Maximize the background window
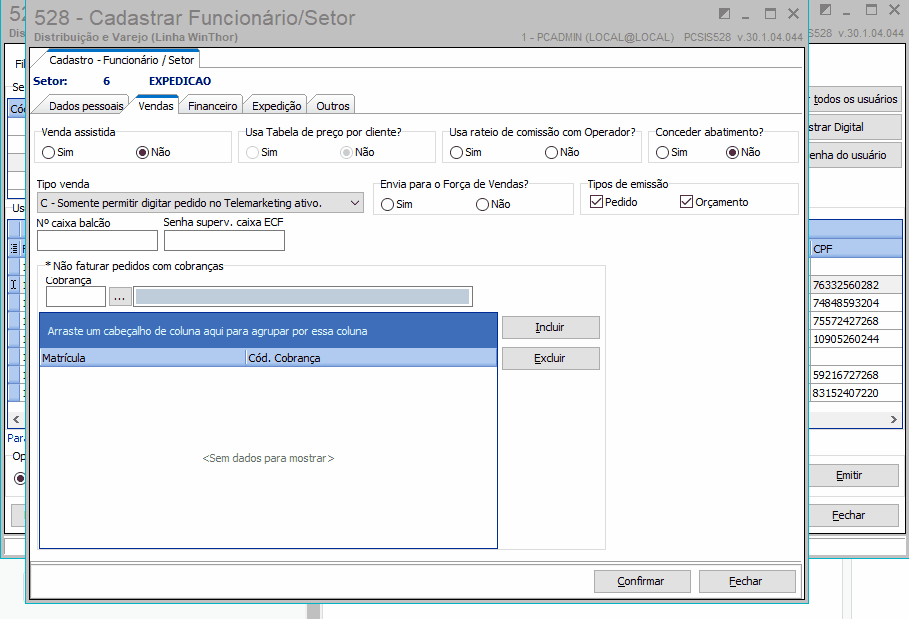The image size is (909, 619). (871, 10)
